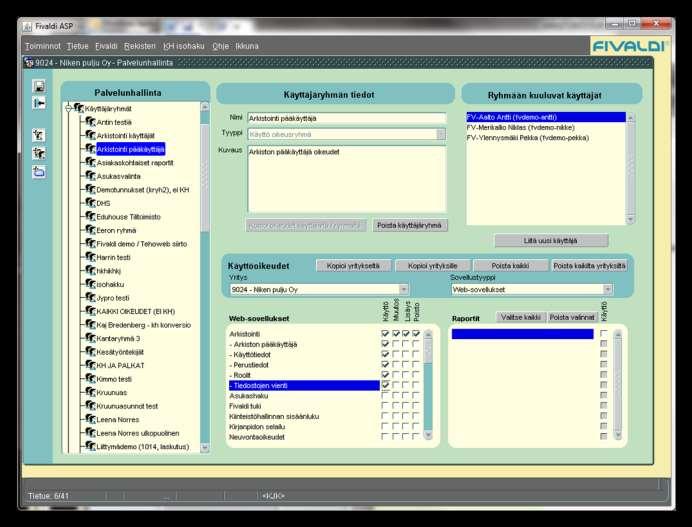
Task: Click group icon beside KH JA PALKAT
Action: (90, 365)
